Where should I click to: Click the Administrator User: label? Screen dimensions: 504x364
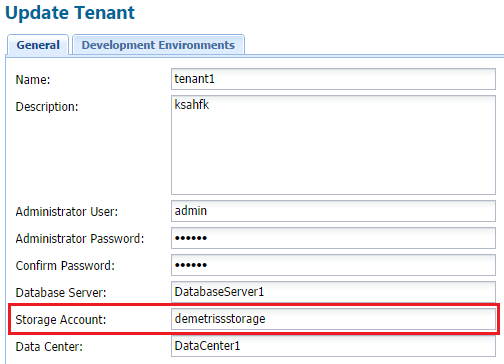(67, 212)
